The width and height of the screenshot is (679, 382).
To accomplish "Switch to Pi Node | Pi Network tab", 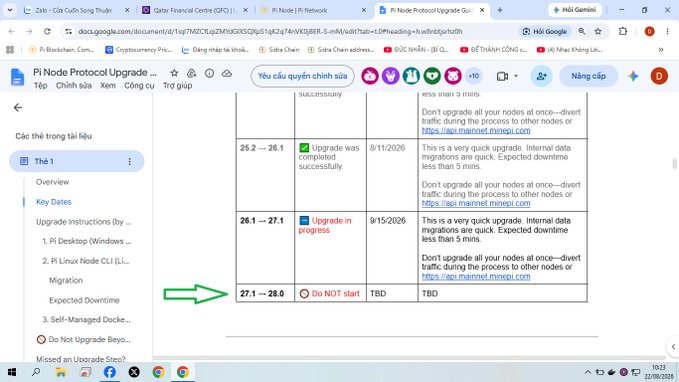I will click(x=314, y=10).
